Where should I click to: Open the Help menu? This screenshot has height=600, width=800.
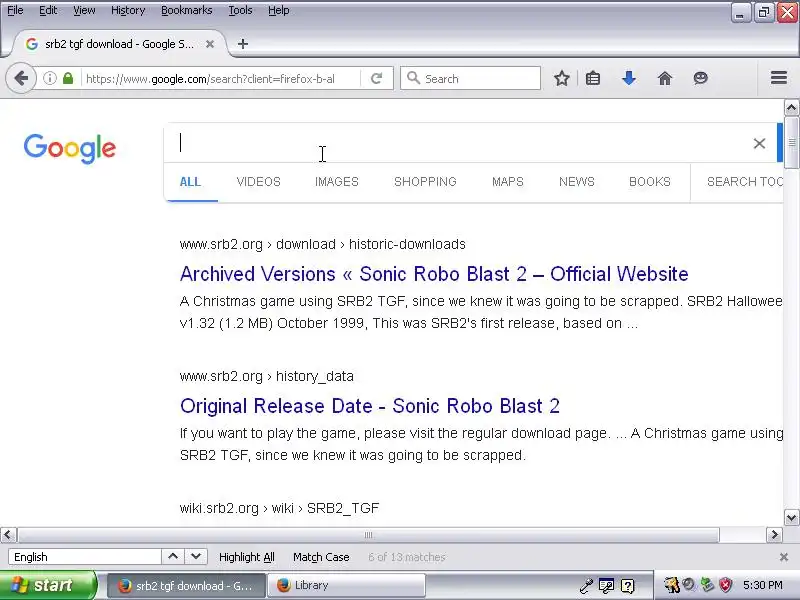coord(279,10)
